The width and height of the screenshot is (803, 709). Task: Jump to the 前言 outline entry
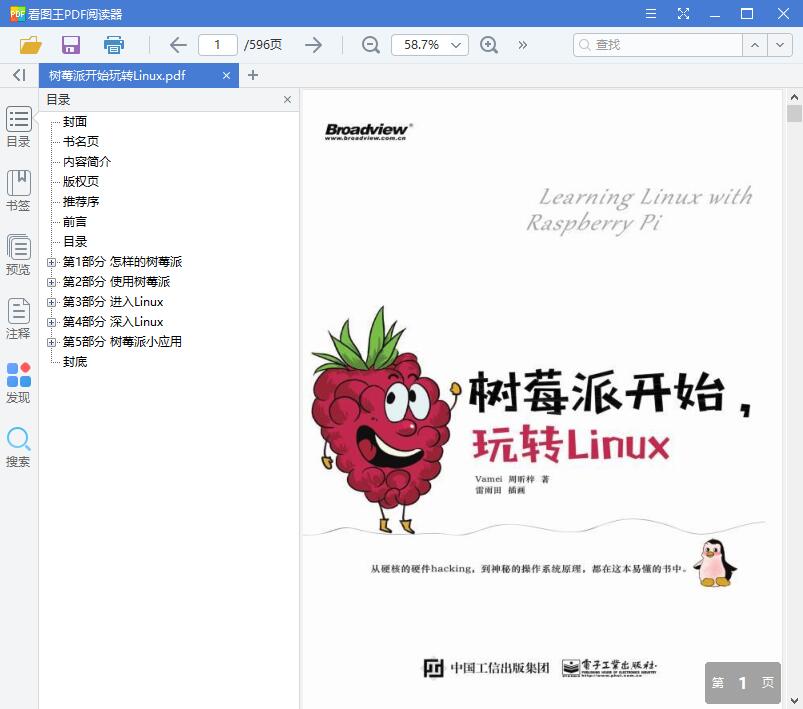pyautogui.click(x=75, y=221)
